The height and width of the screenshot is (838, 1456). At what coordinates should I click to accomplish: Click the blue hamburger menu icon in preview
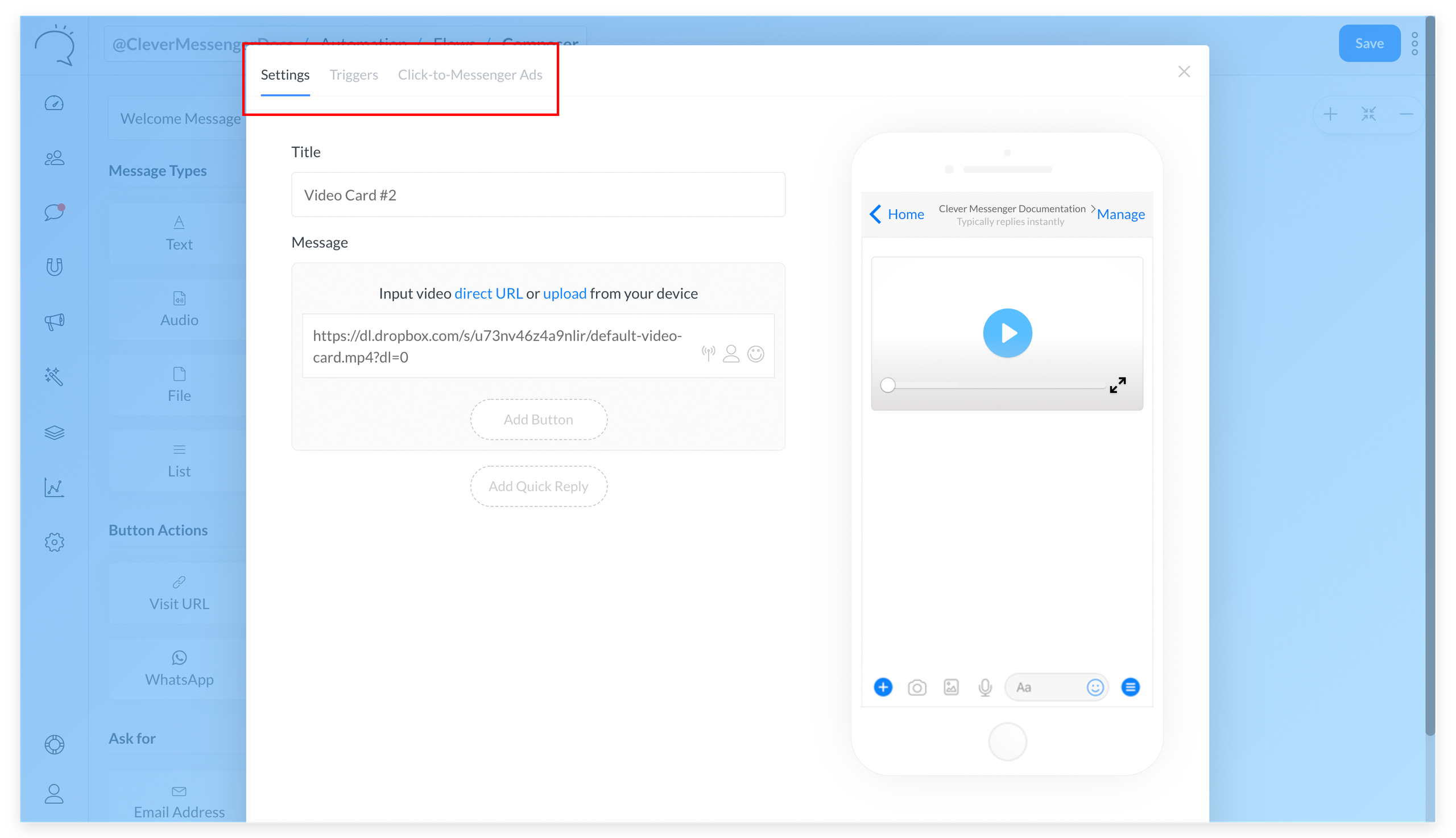pyautogui.click(x=1130, y=687)
